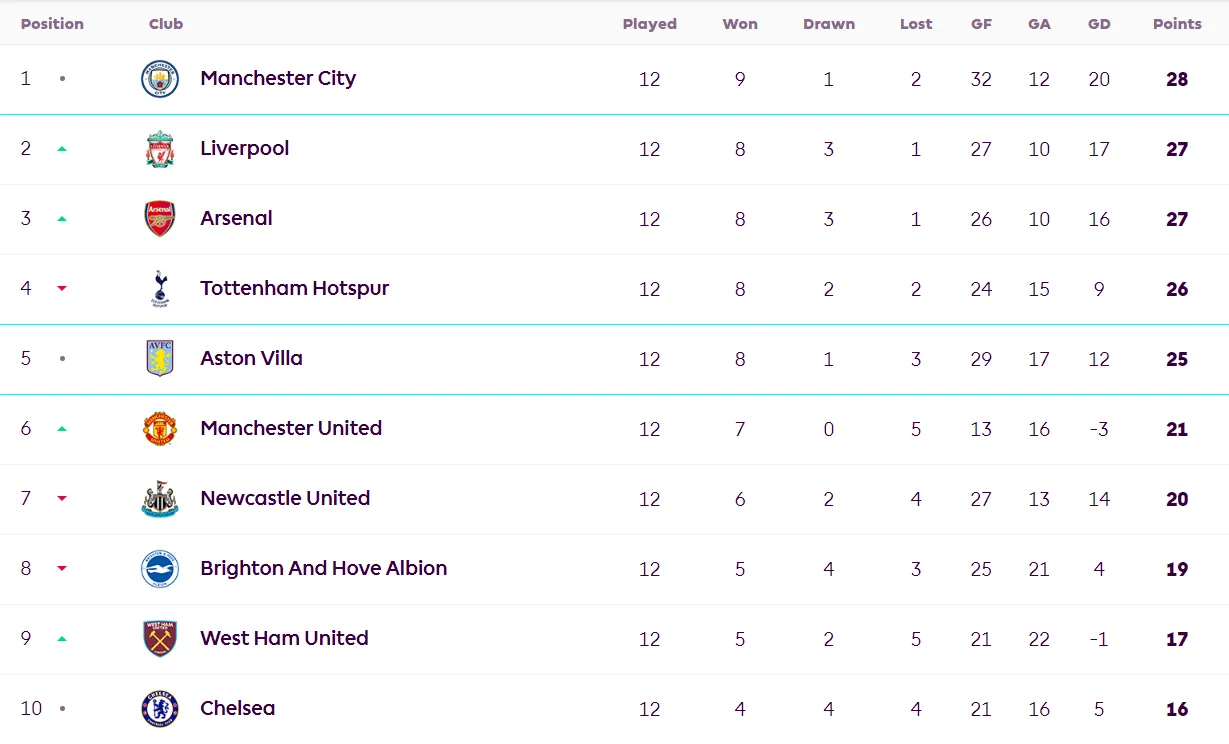Click the Aston Villa crest

(x=160, y=359)
